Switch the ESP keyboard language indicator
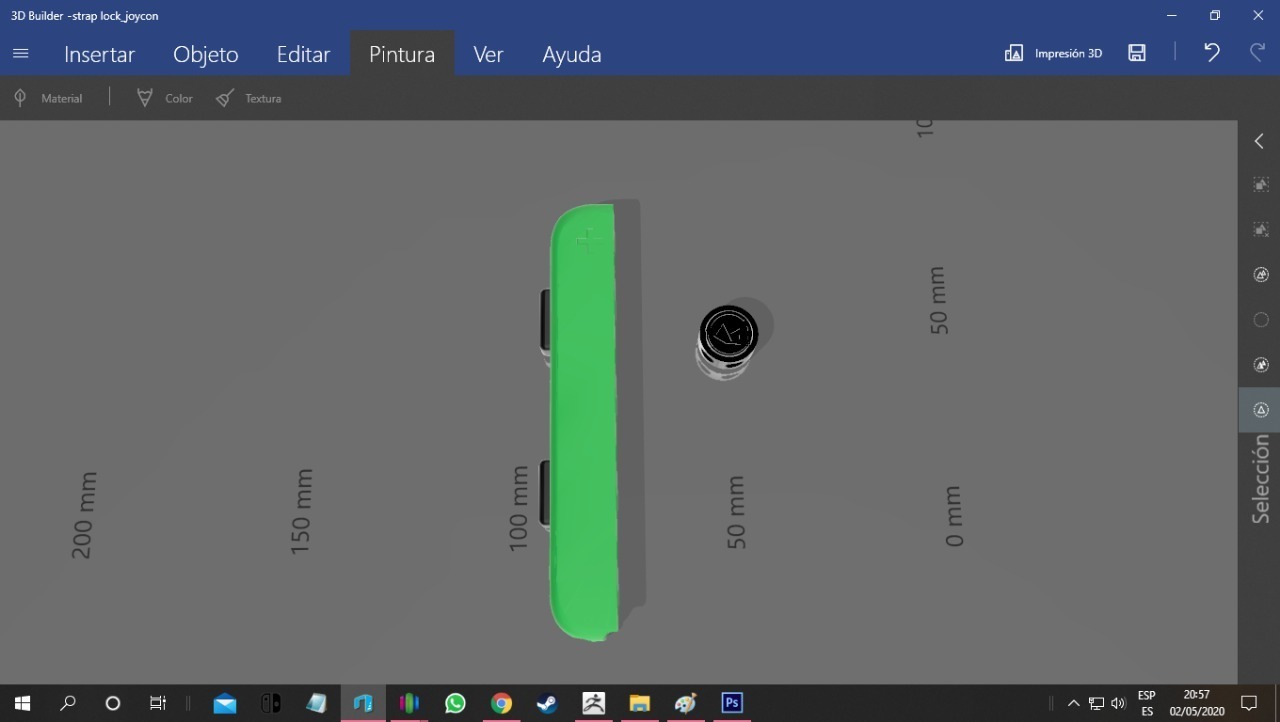1280x722 pixels. (x=1147, y=703)
